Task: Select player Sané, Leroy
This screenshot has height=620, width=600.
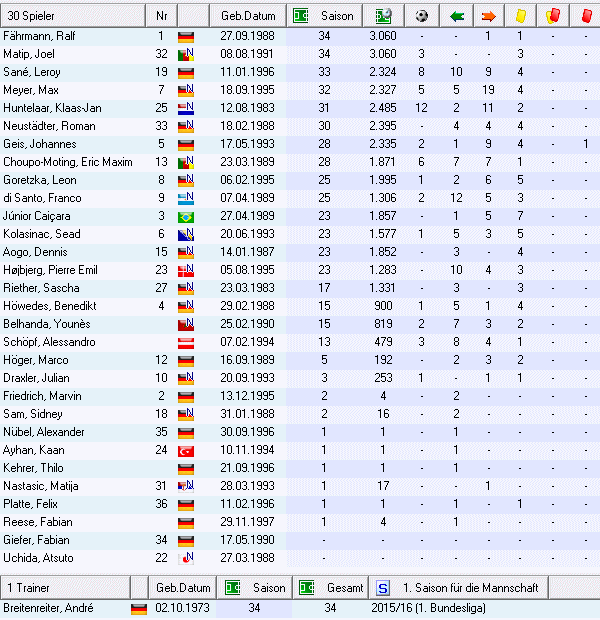Action: [32, 72]
